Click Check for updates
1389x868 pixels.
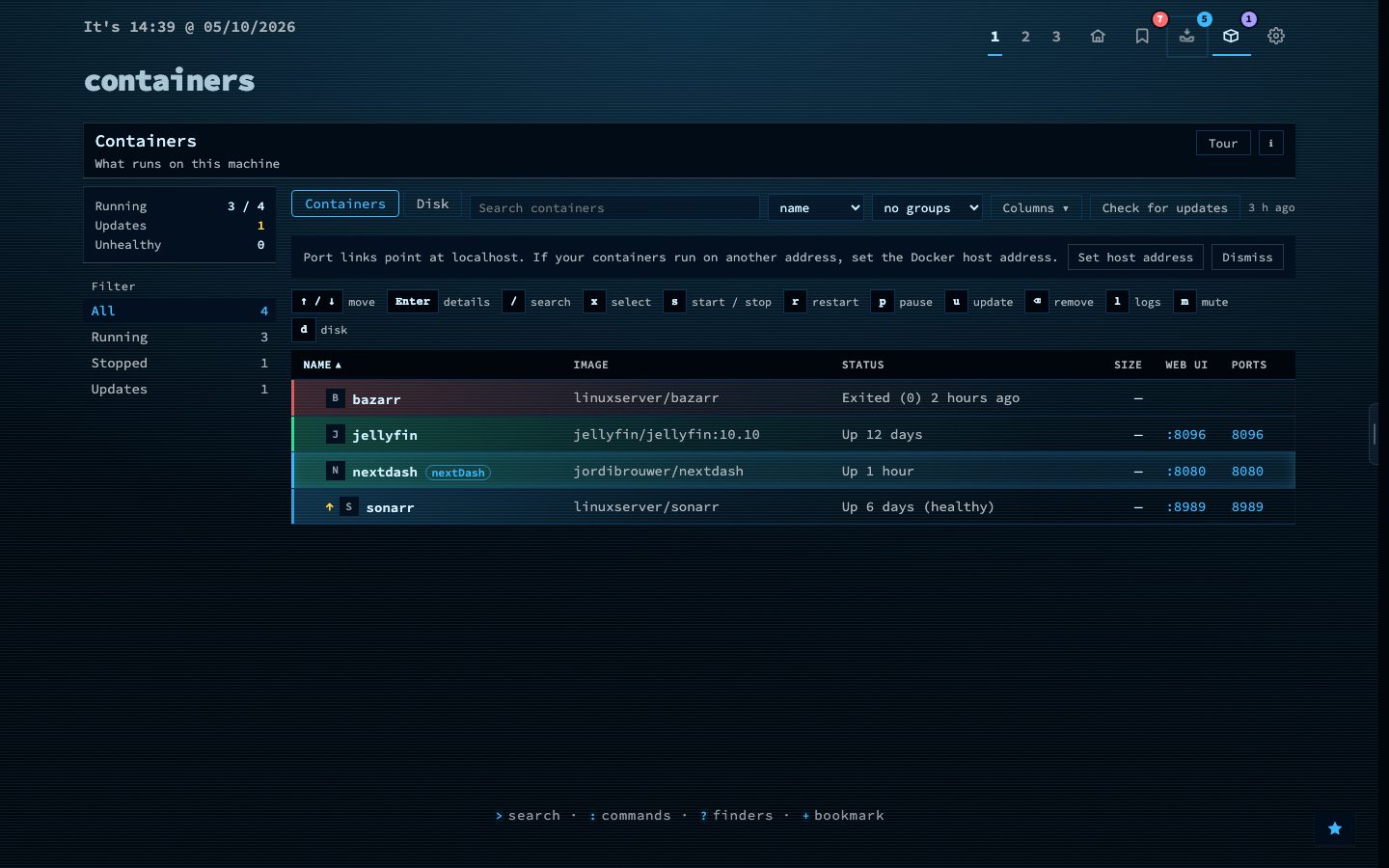pyautogui.click(x=1164, y=208)
